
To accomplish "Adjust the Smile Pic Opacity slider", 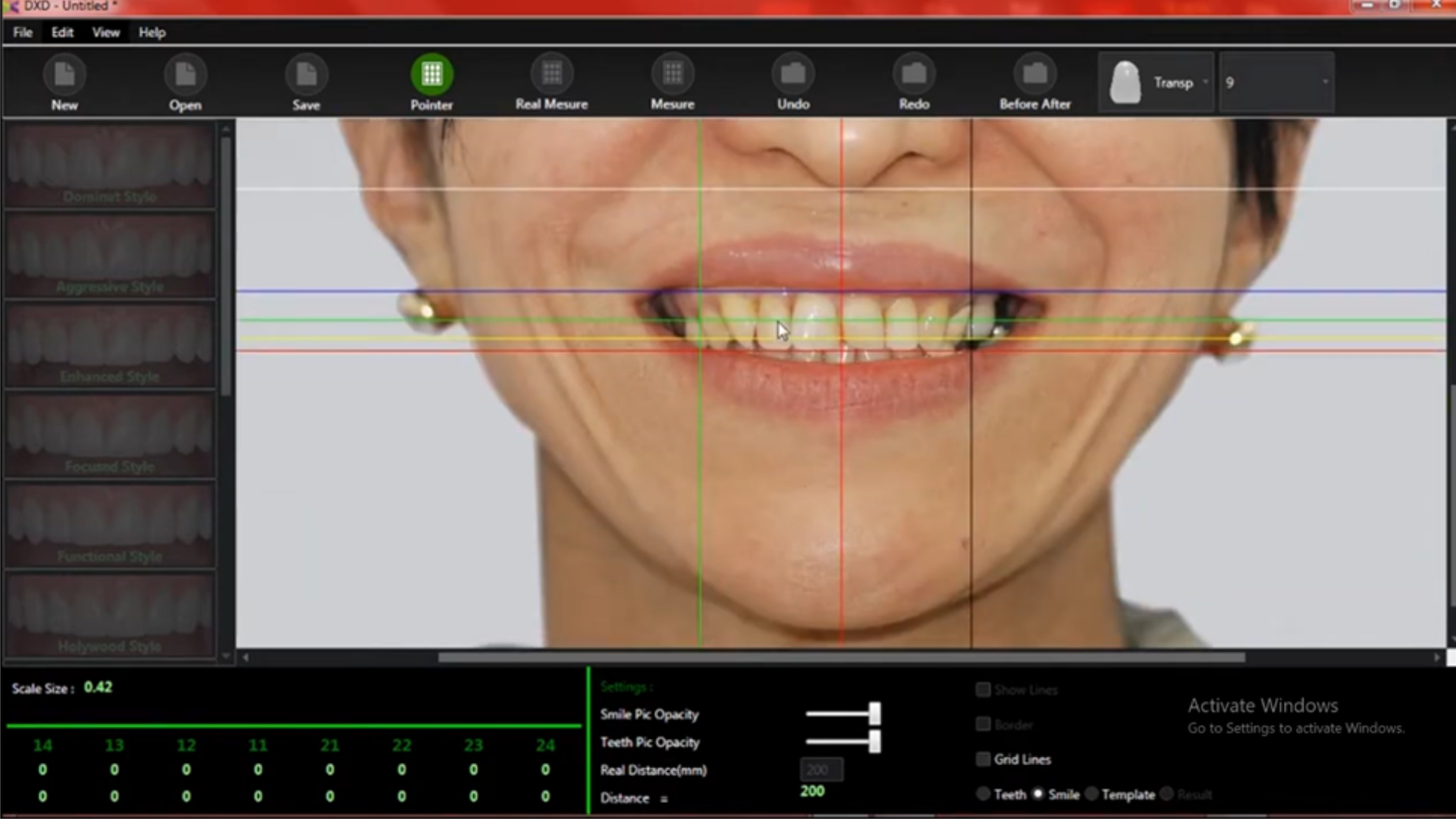I will pyautogui.click(x=874, y=714).
